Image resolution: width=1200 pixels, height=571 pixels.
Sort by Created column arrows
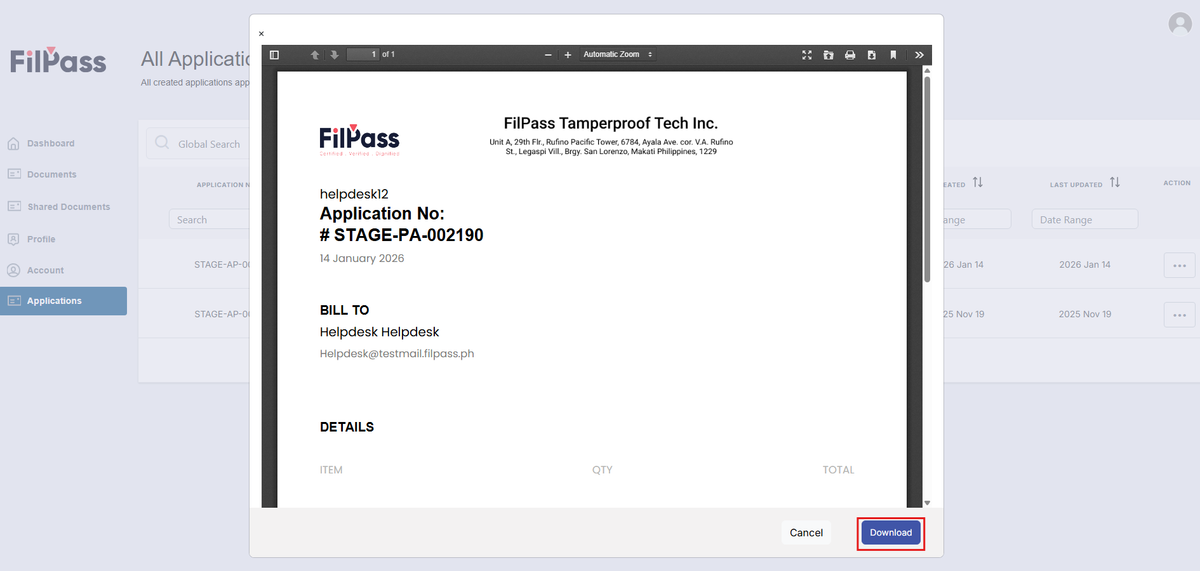coord(977,183)
